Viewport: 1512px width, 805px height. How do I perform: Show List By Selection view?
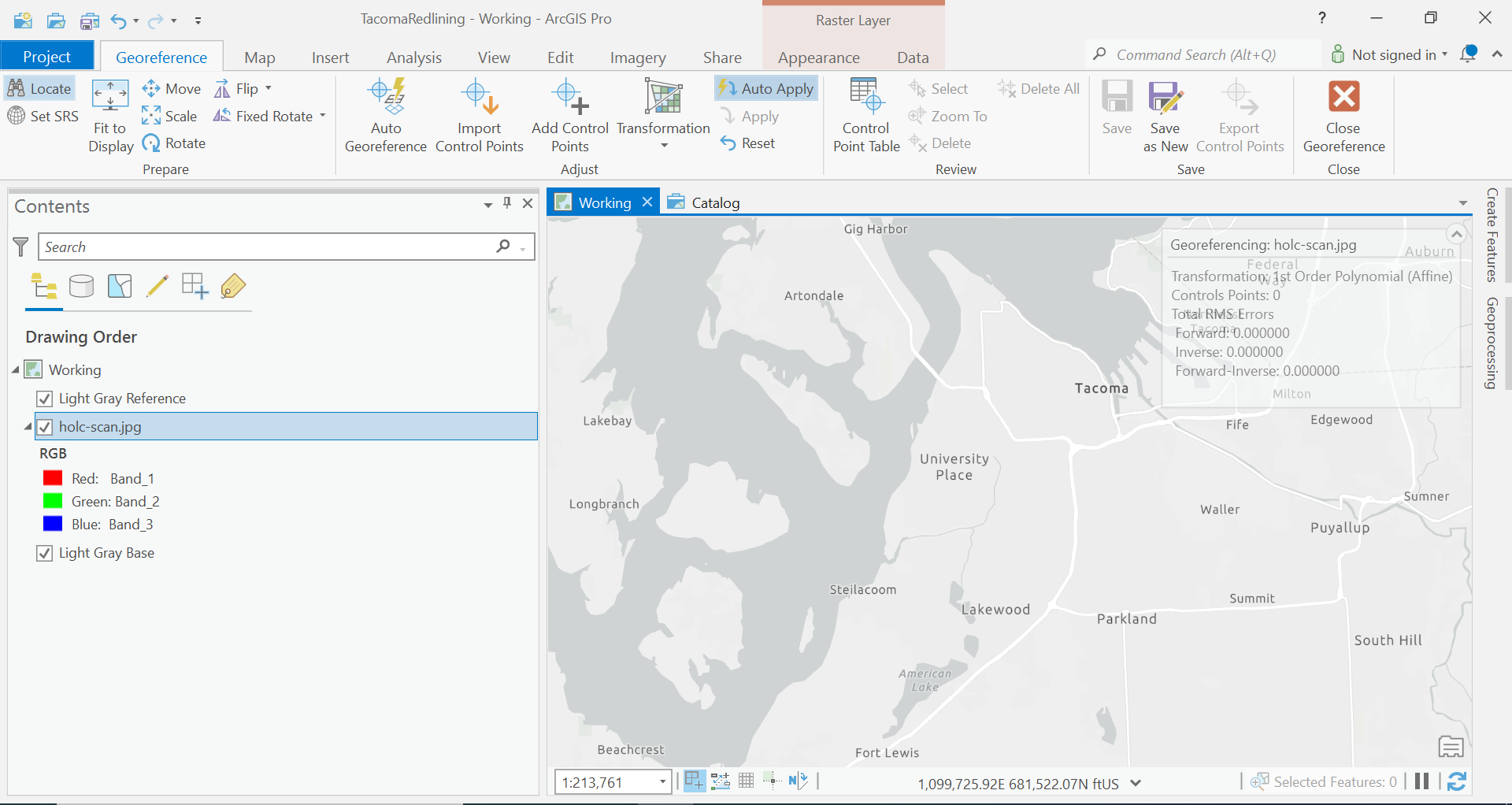pyautogui.click(x=120, y=286)
